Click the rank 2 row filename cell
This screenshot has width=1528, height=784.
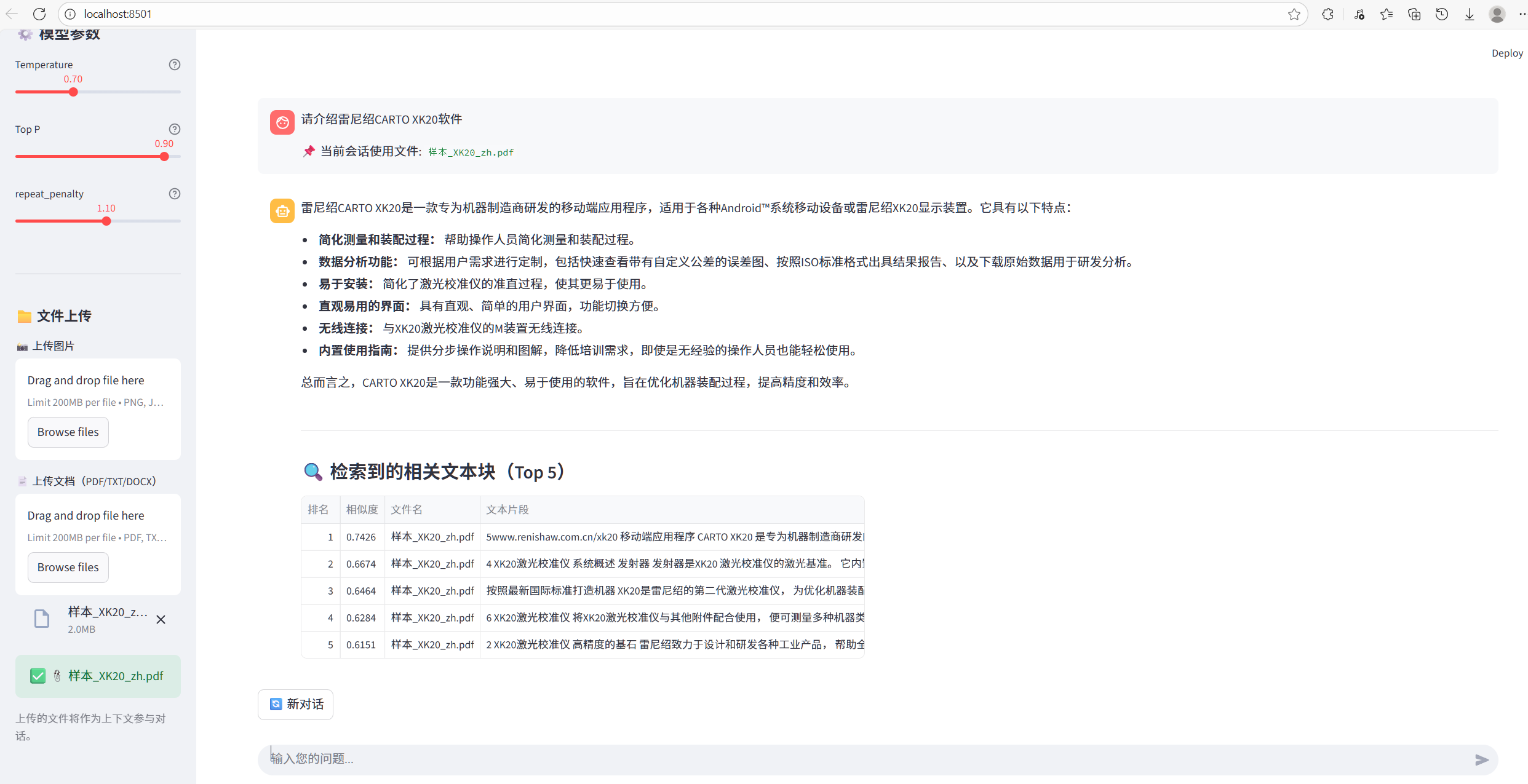tap(432, 564)
